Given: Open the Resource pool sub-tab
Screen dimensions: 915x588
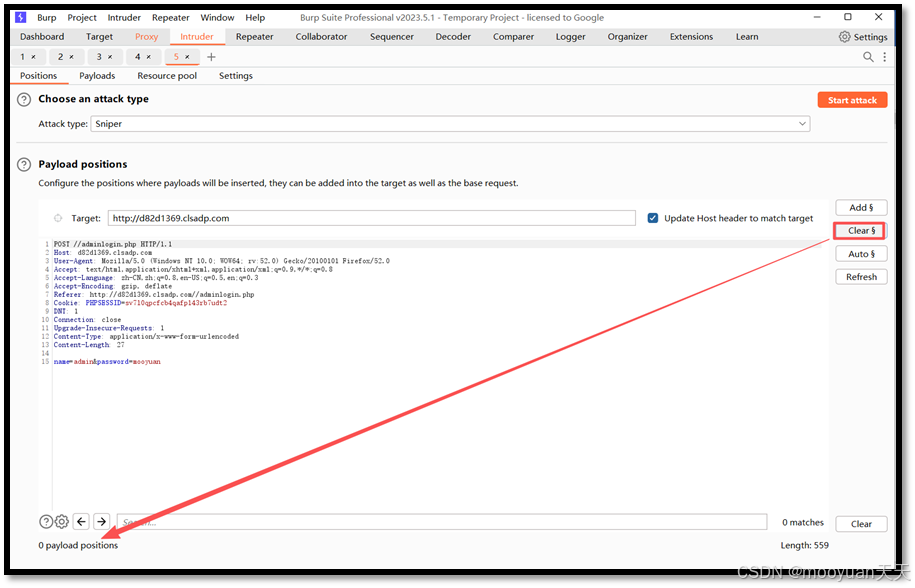Looking at the screenshot, I should coord(167,76).
